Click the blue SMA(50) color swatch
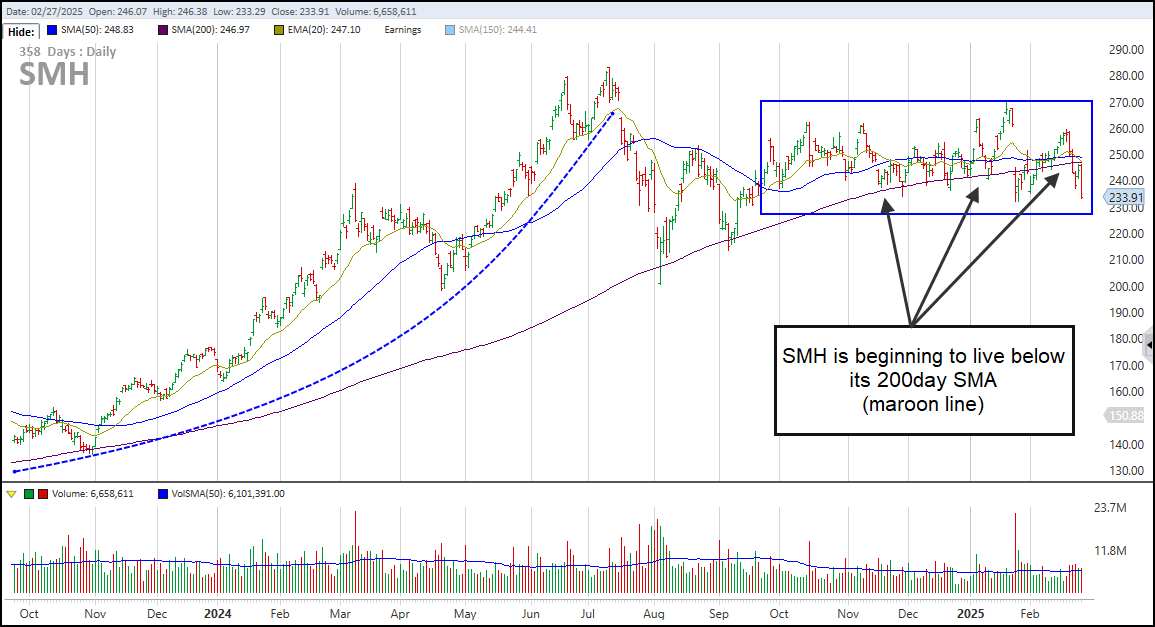Image resolution: width=1155 pixels, height=627 pixels. coord(52,30)
